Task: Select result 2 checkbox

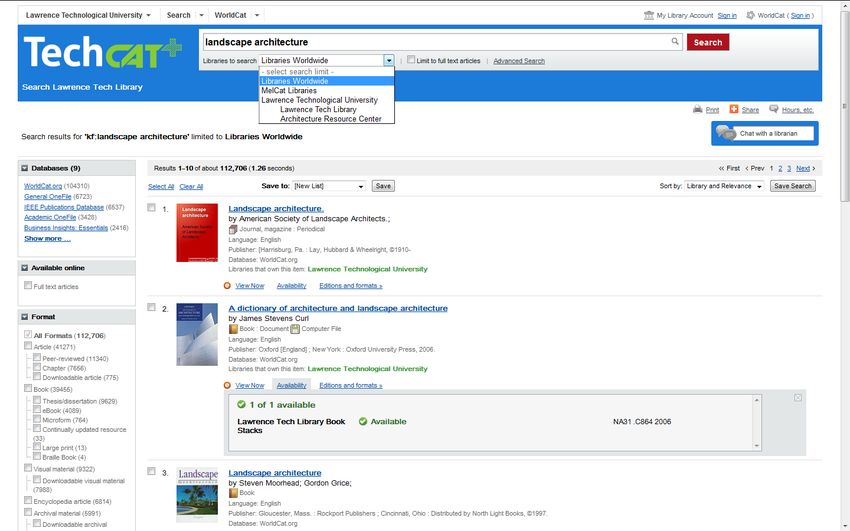Action: click(151, 307)
